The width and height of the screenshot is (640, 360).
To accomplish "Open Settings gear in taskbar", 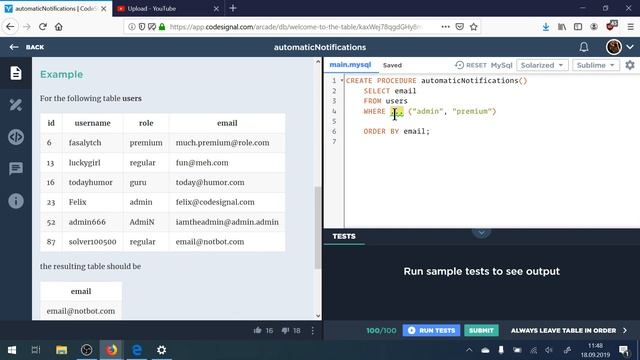I will pyautogui.click(x=162, y=350).
